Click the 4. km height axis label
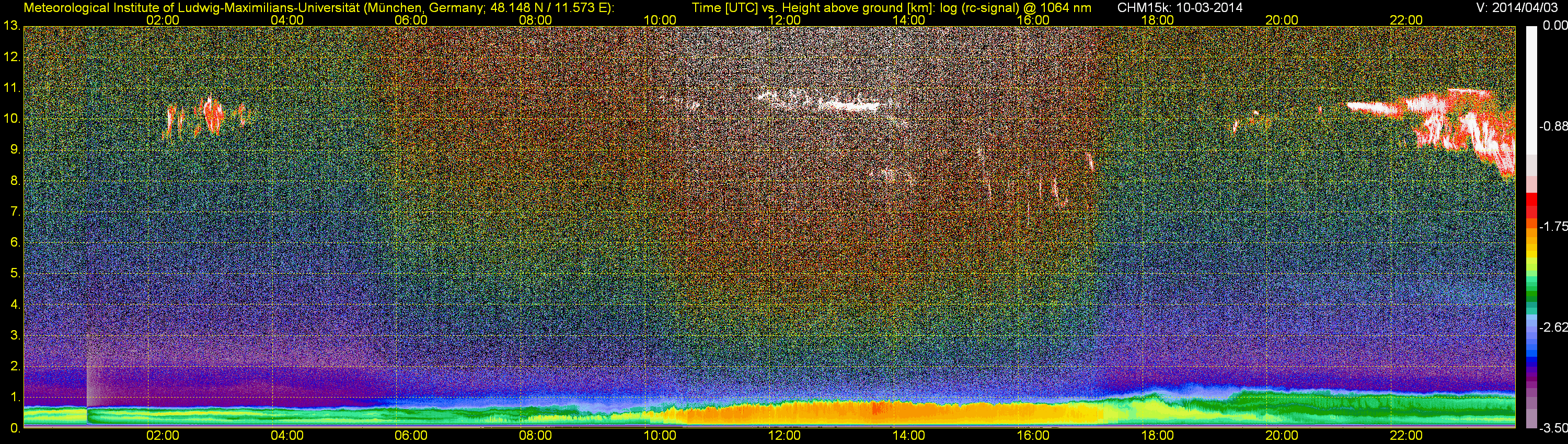Image resolution: width=1568 pixels, height=444 pixels. coord(15,304)
